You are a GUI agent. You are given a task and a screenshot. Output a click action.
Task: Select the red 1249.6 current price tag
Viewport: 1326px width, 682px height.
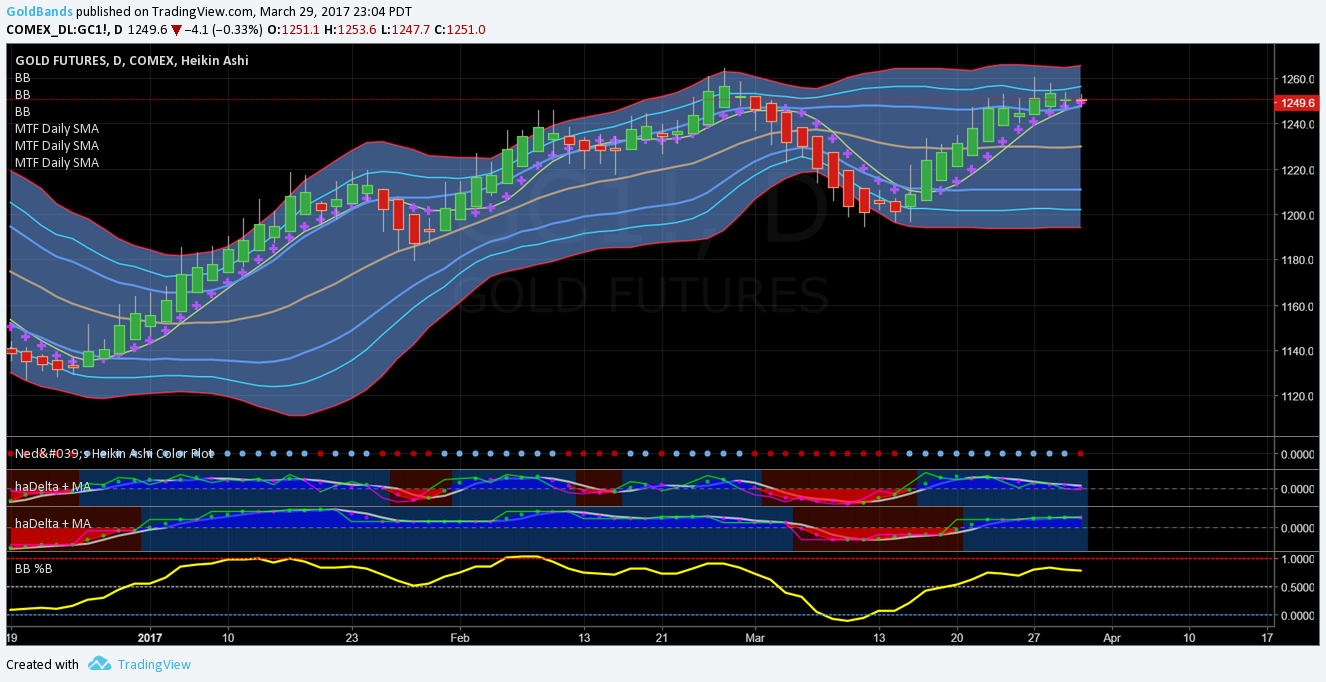[x=1296, y=102]
